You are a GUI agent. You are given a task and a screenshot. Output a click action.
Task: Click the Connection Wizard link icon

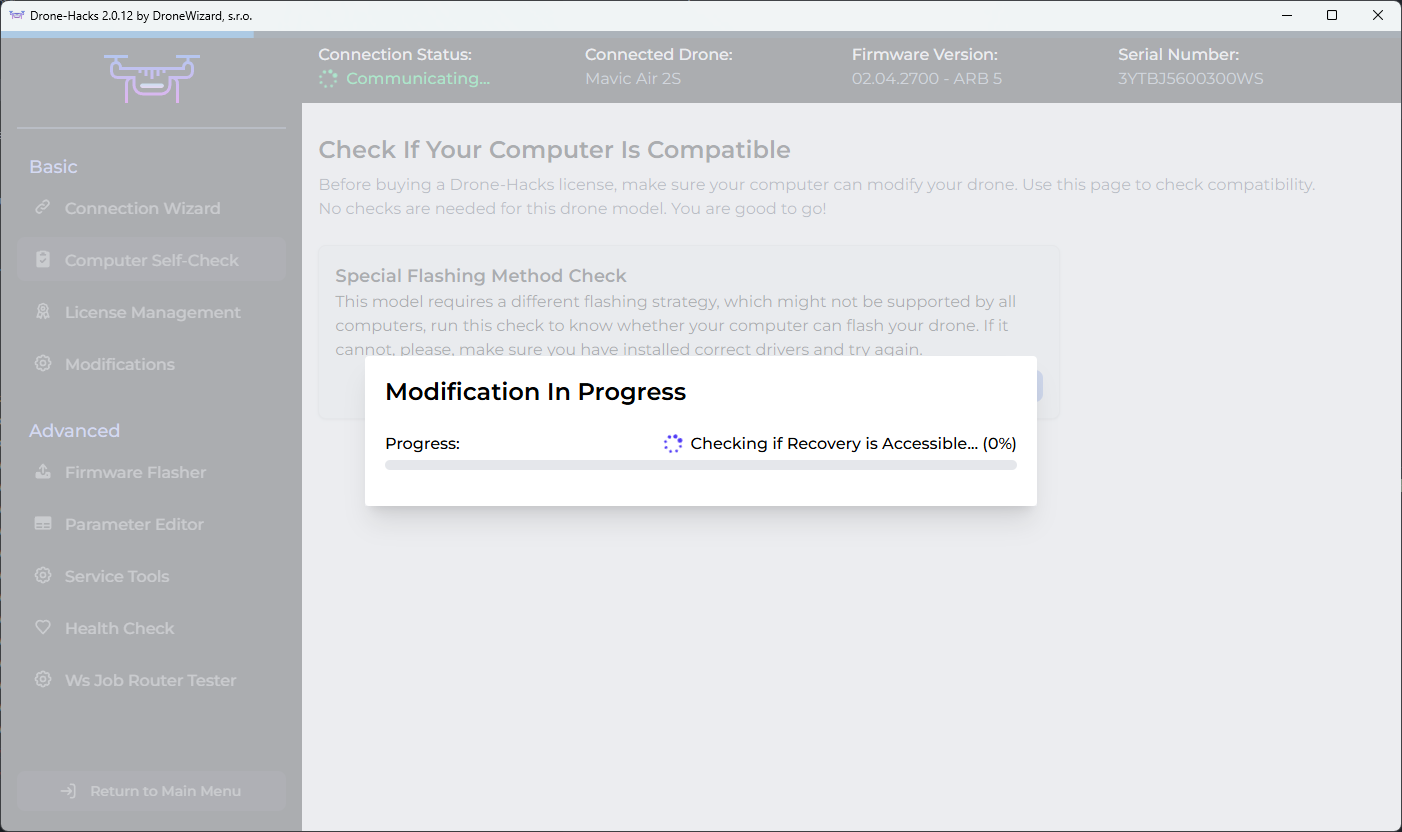tap(42, 208)
